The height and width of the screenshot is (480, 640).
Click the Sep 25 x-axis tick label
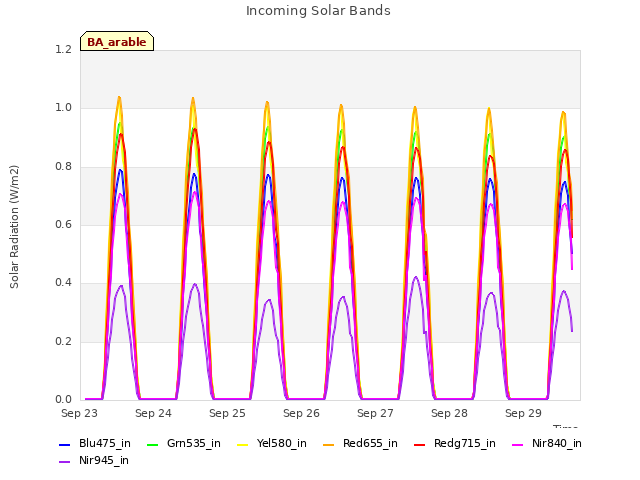(227, 413)
